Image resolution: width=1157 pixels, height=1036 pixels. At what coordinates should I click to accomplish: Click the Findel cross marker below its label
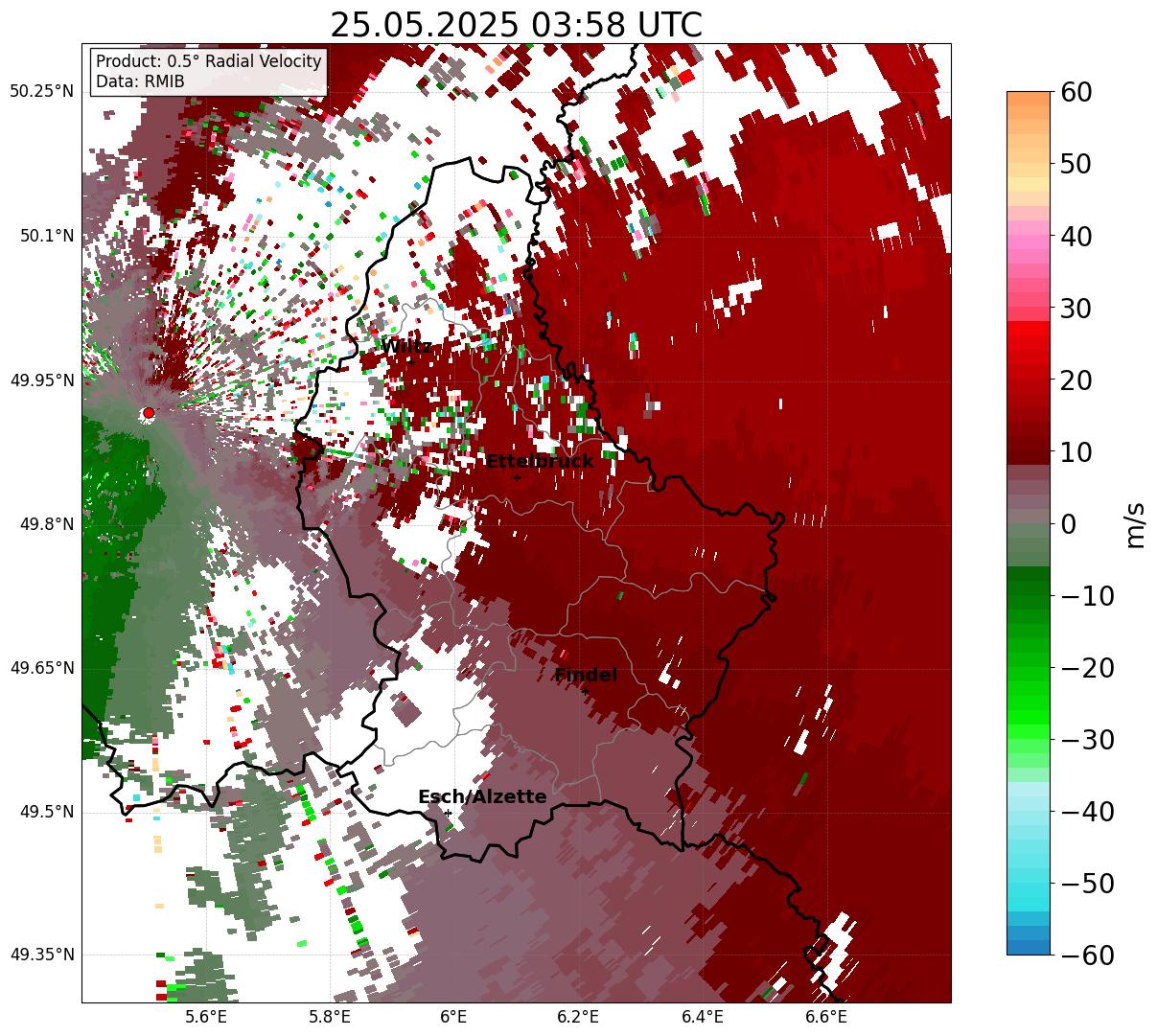(x=584, y=691)
